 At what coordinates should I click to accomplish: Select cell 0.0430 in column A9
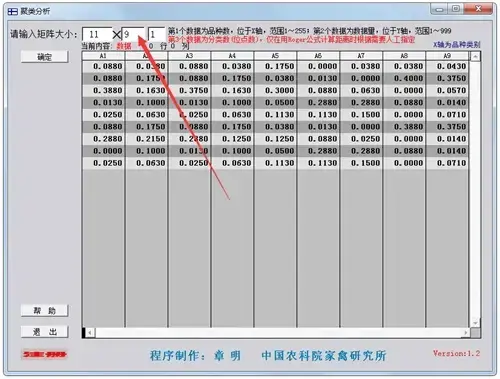447,66
